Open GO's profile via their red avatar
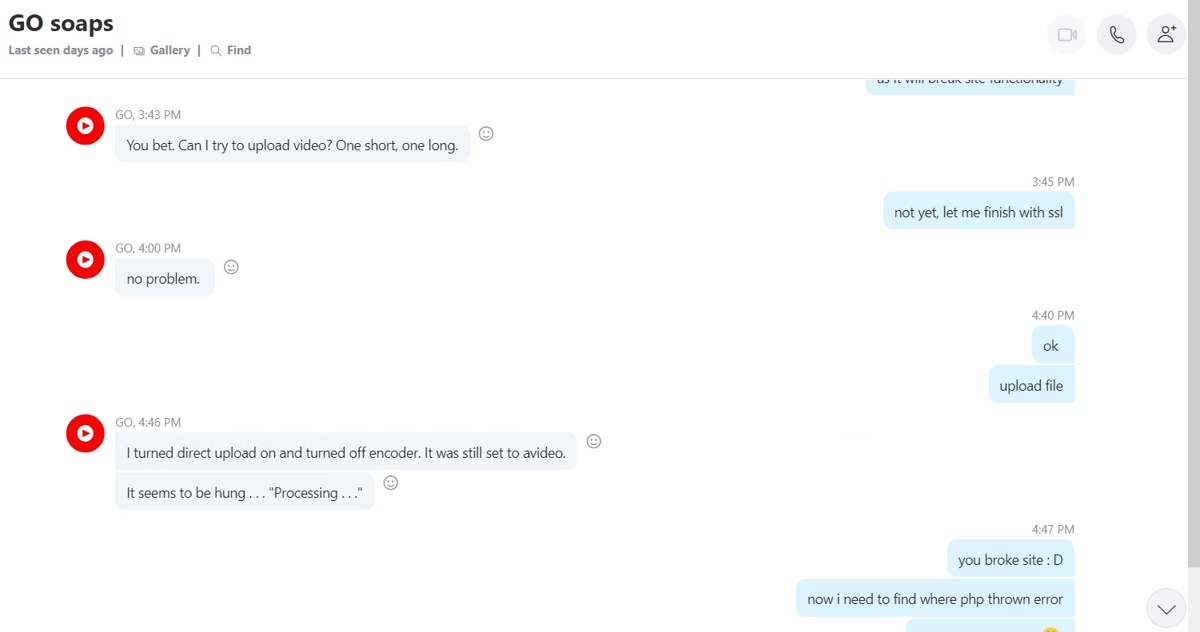 [x=85, y=126]
